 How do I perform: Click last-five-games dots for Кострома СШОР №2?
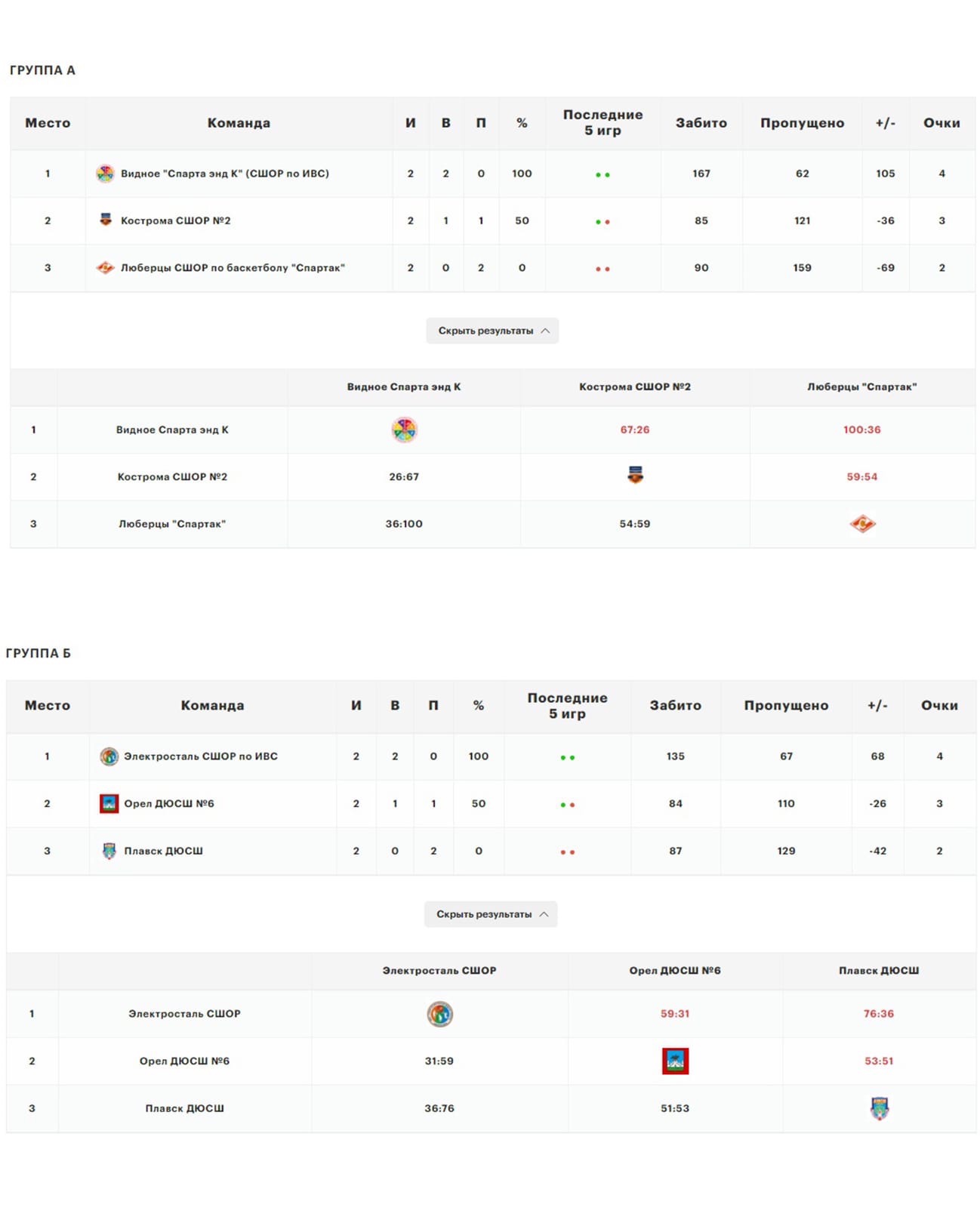point(602,222)
